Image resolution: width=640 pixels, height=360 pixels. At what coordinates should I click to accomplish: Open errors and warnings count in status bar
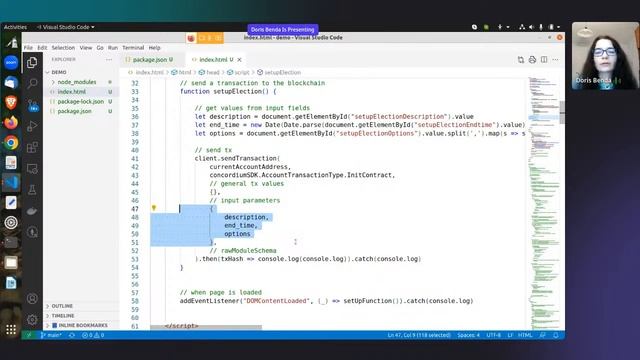93,335
